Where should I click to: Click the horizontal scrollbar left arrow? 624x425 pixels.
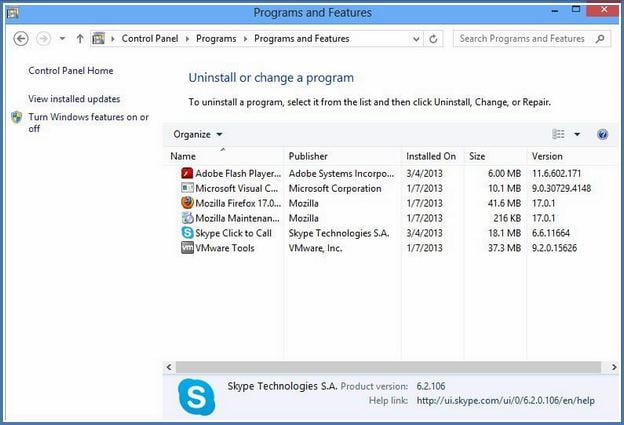tap(169, 367)
